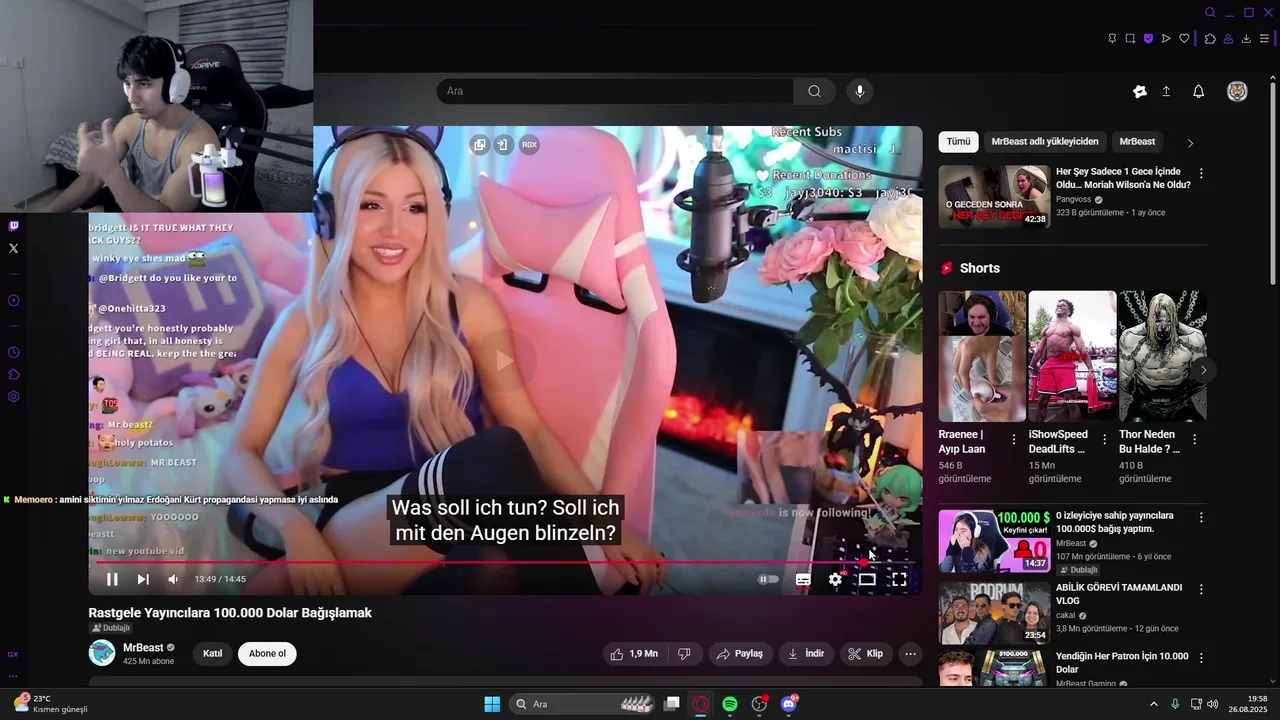
Task: Bookmark the page with heart icon
Action: [x=1184, y=39]
